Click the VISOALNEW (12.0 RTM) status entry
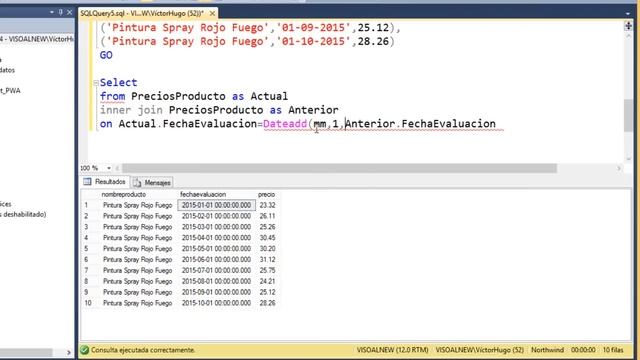 [x=393, y=350]
